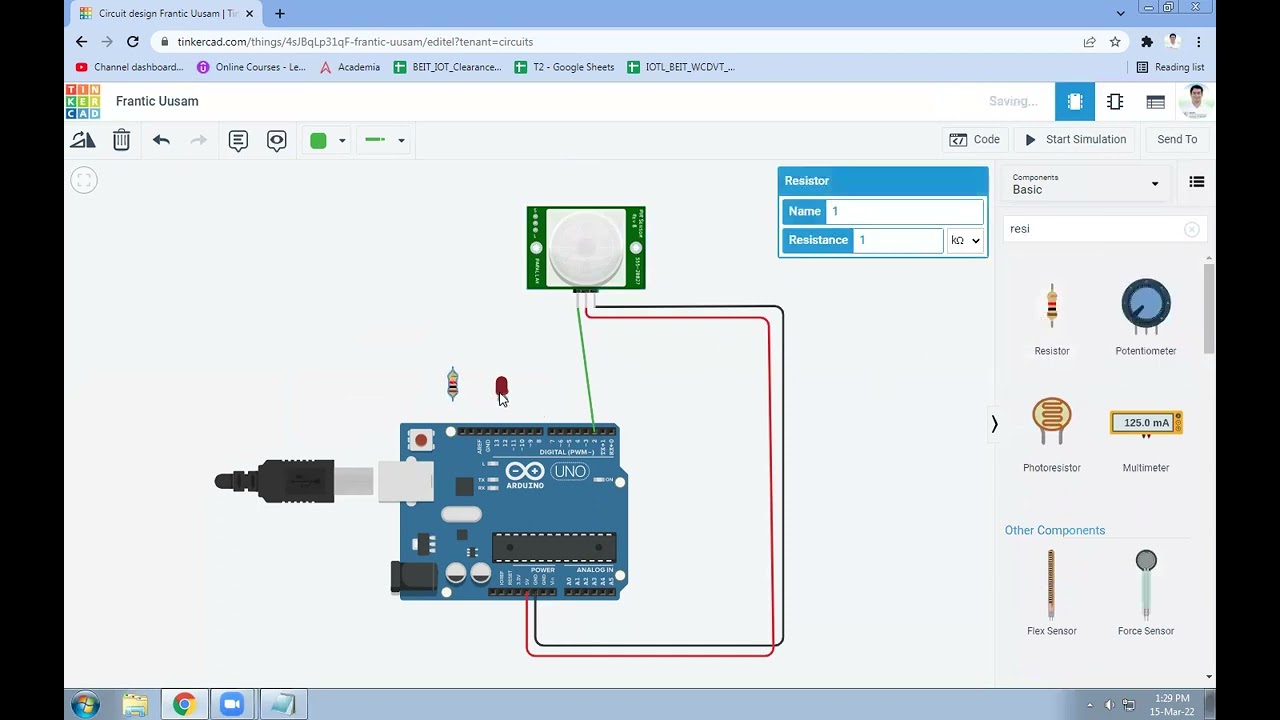Image resolution: width=1280 pixels, height=720 pixels.
Task: Select the PIR sensor on canvas
Action: pyautogui.click(x=586, y=248)
